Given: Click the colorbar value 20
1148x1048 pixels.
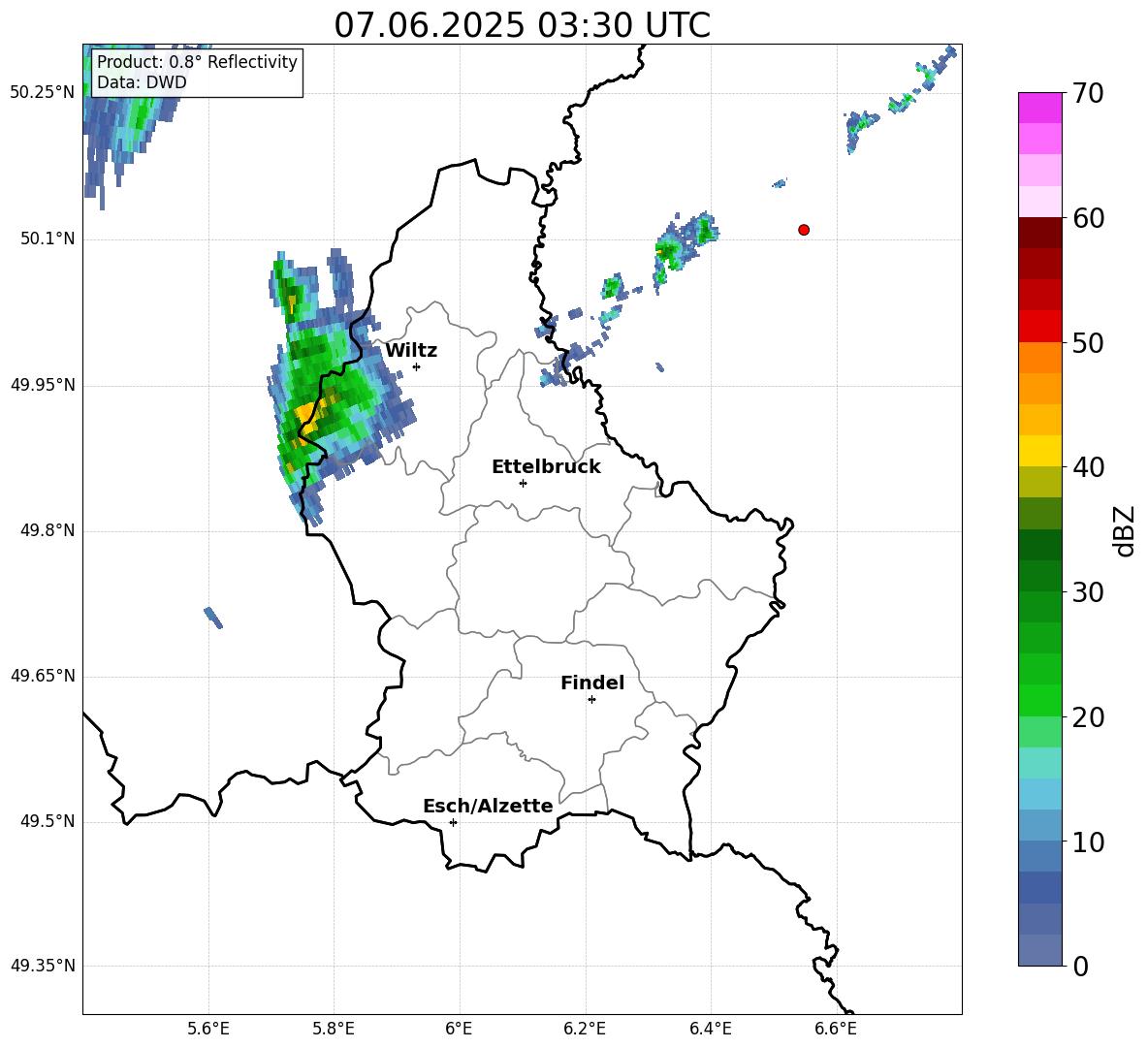Looking at the screenshot, I should (1088, 717).
